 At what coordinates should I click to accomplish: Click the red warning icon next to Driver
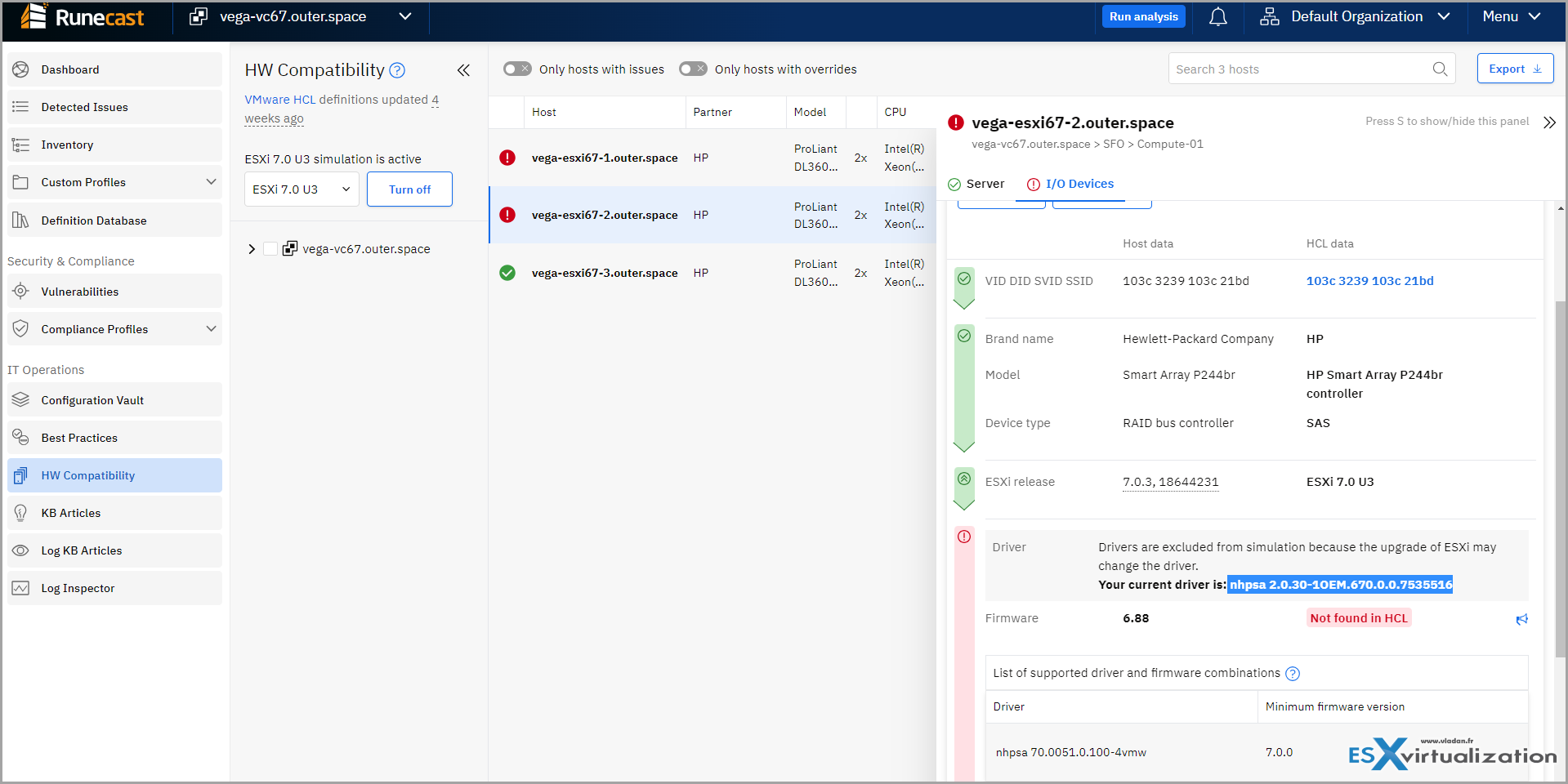[964, 537]
